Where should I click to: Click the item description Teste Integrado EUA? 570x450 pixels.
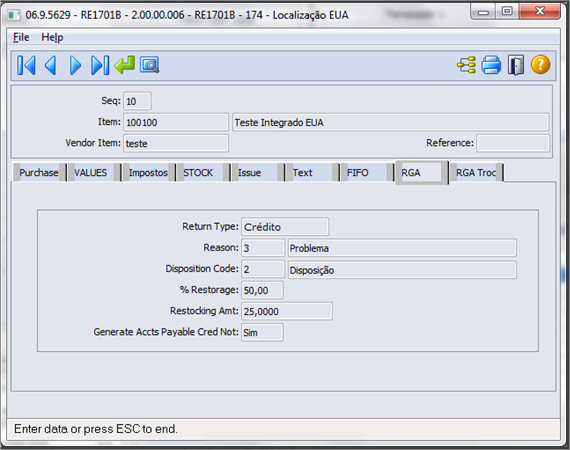coord(390,122)
